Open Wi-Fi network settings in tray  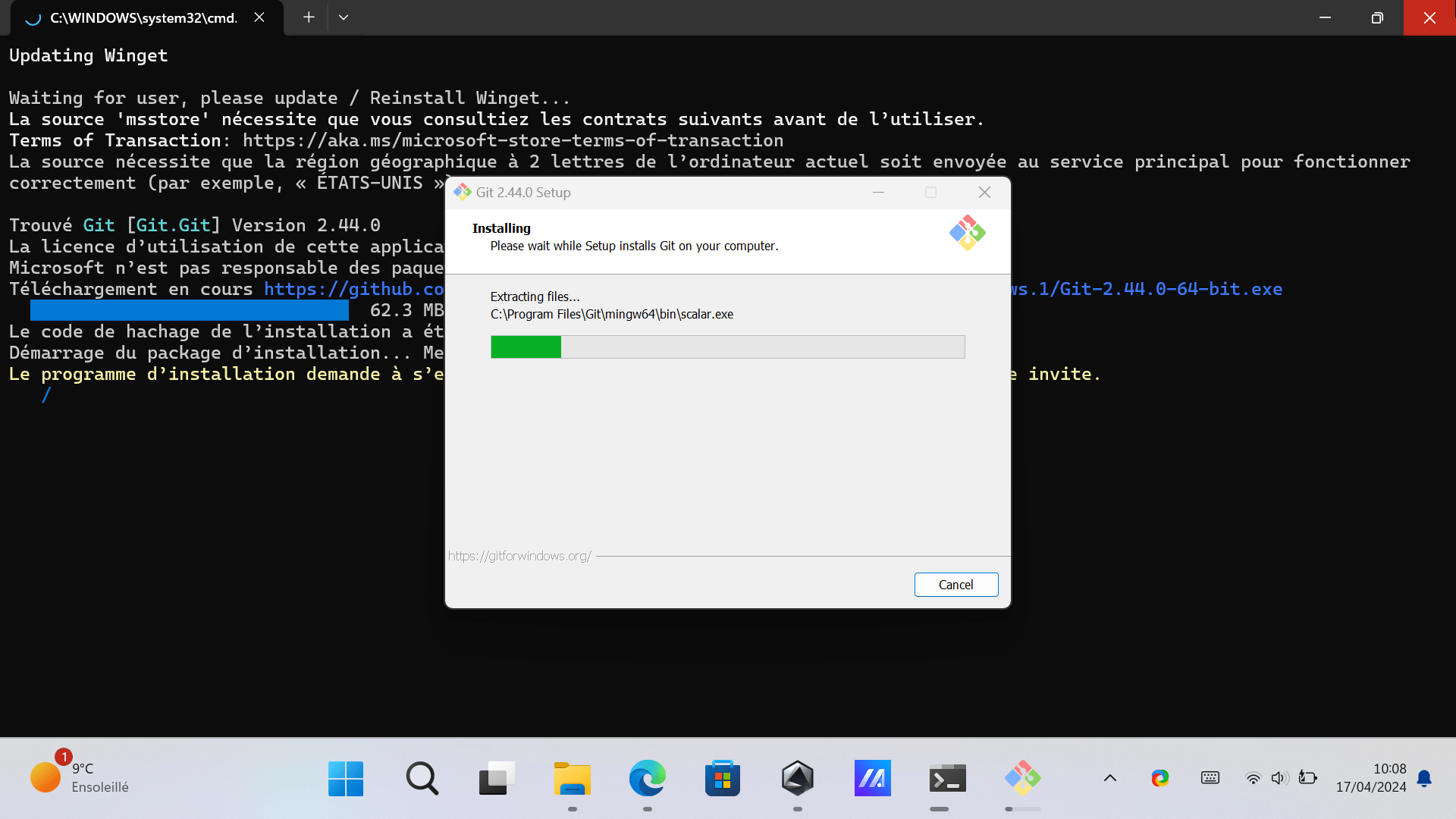click(1254, 778)
